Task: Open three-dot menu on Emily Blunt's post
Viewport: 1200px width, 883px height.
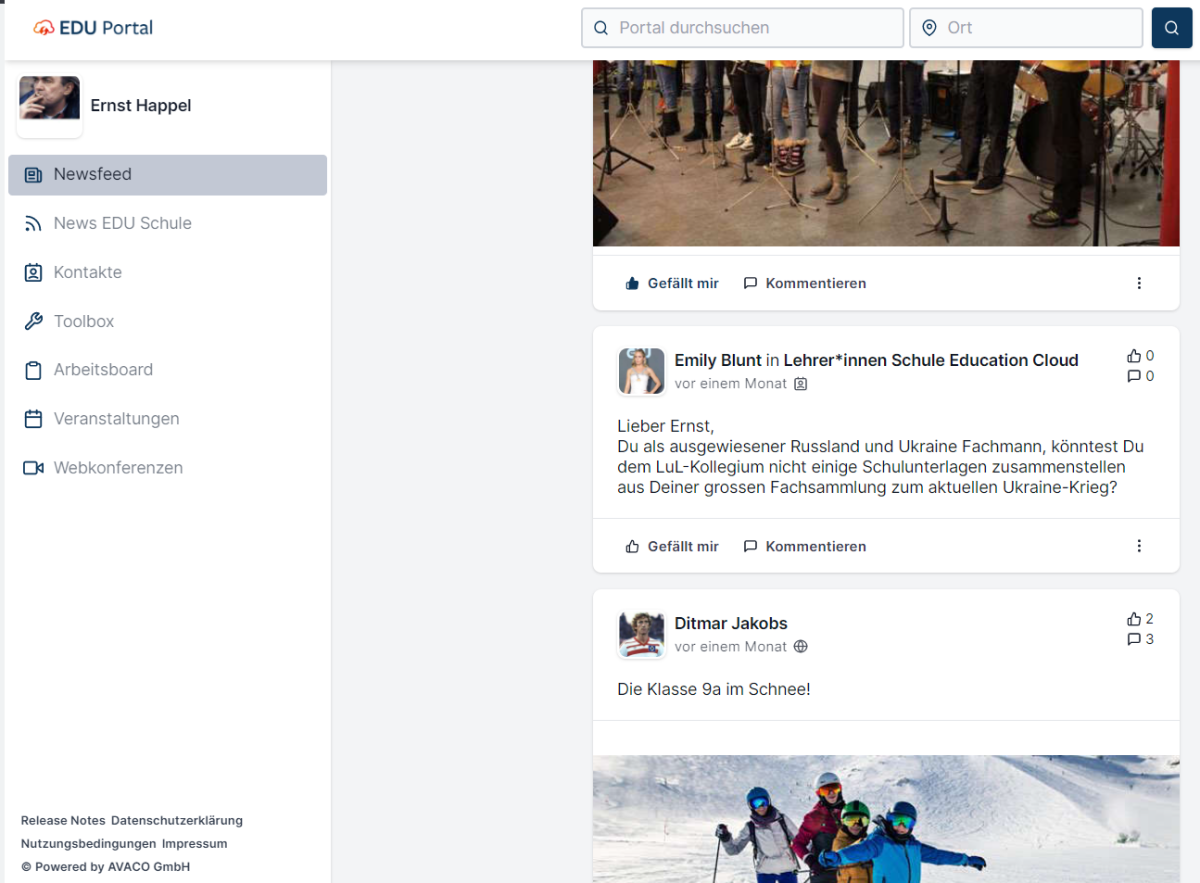Action: 1138,546
